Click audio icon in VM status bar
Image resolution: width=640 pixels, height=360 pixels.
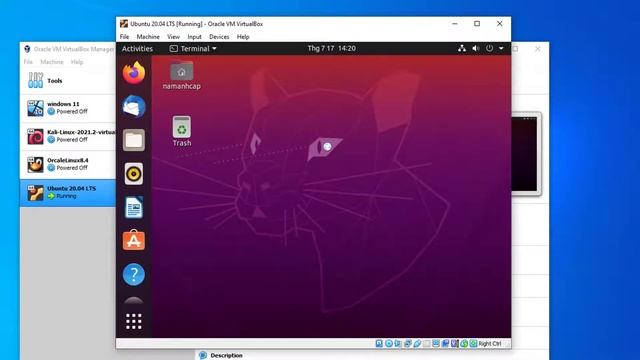[x=398, y=343]
